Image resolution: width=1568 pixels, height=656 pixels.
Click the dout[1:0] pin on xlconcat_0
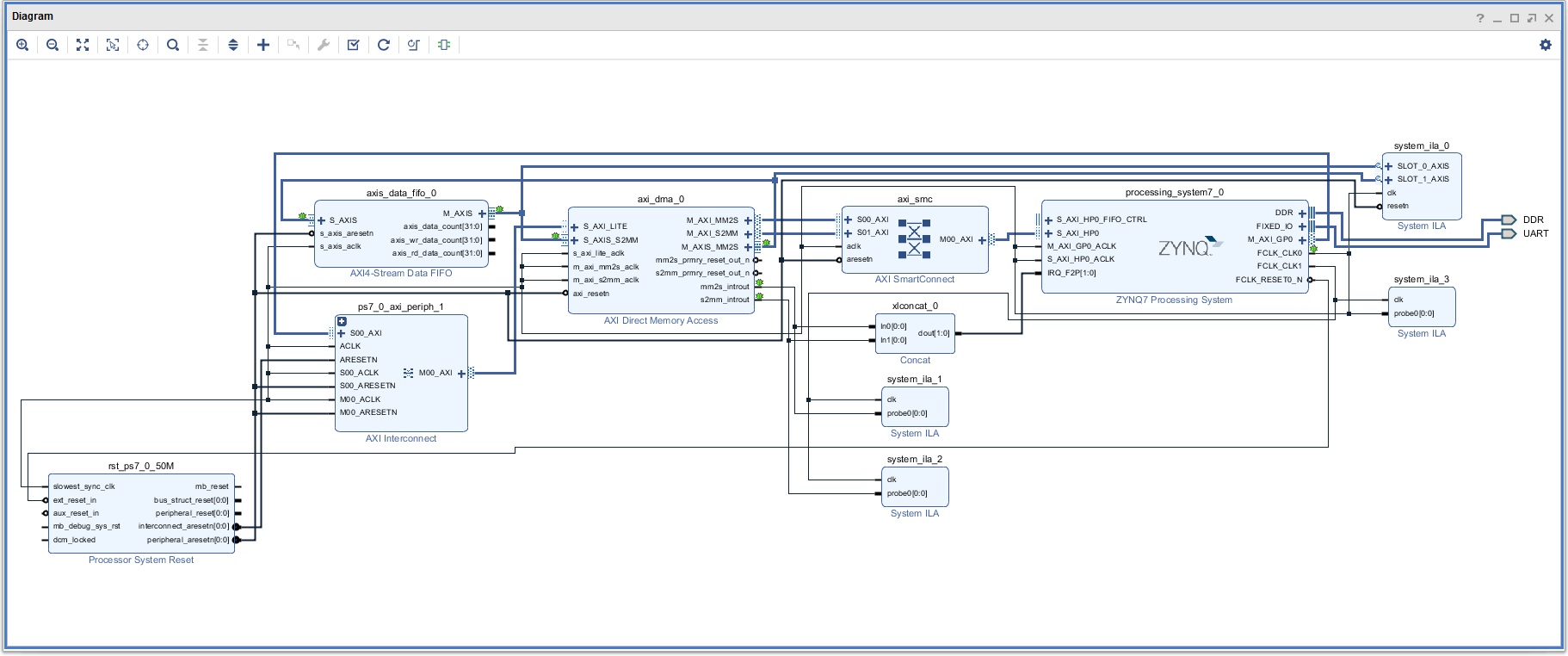coord(934,333)
